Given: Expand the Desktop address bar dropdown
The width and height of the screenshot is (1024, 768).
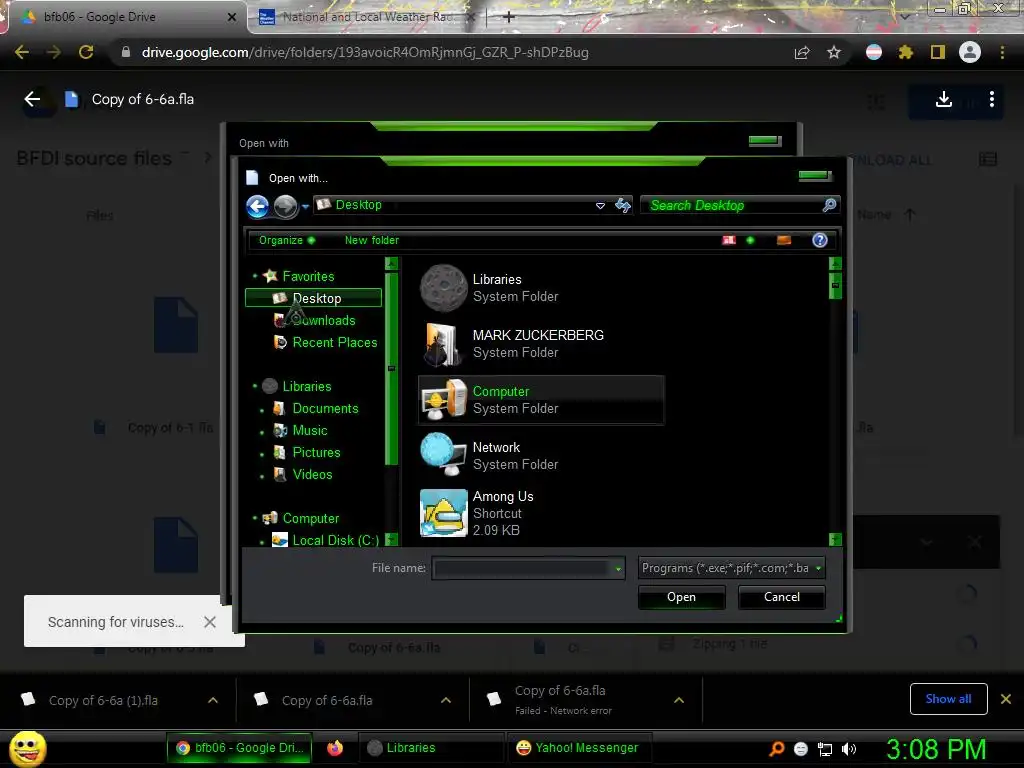Looking at the screenshot, I should [x=600, y=206].
